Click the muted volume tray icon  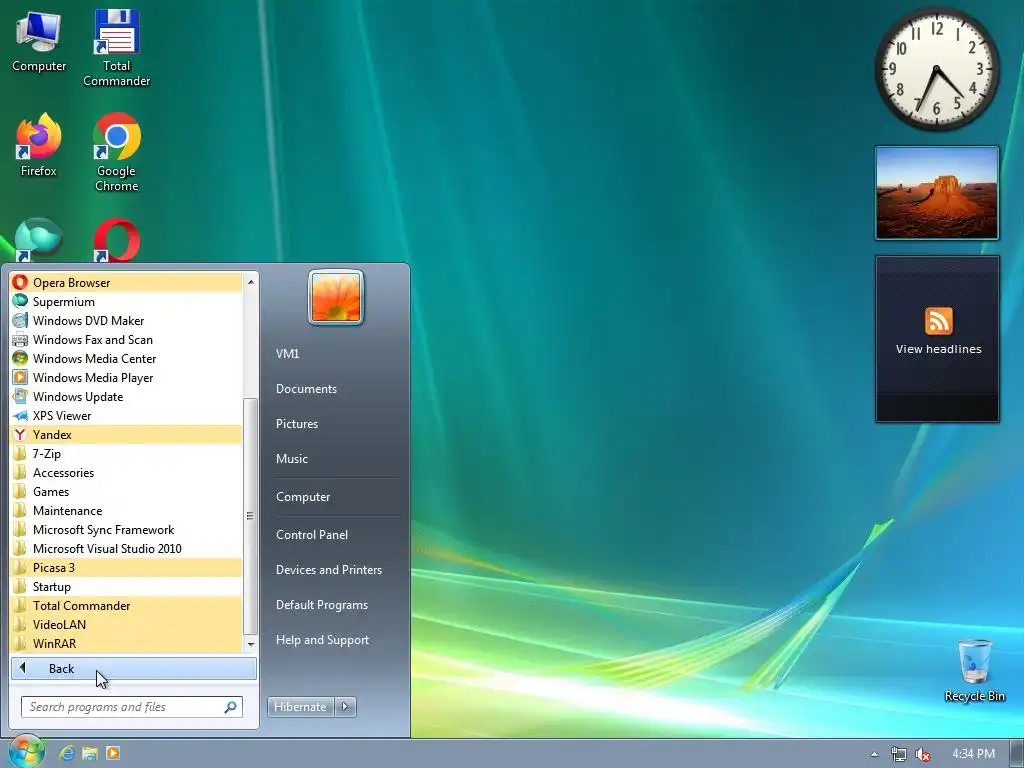923,754
